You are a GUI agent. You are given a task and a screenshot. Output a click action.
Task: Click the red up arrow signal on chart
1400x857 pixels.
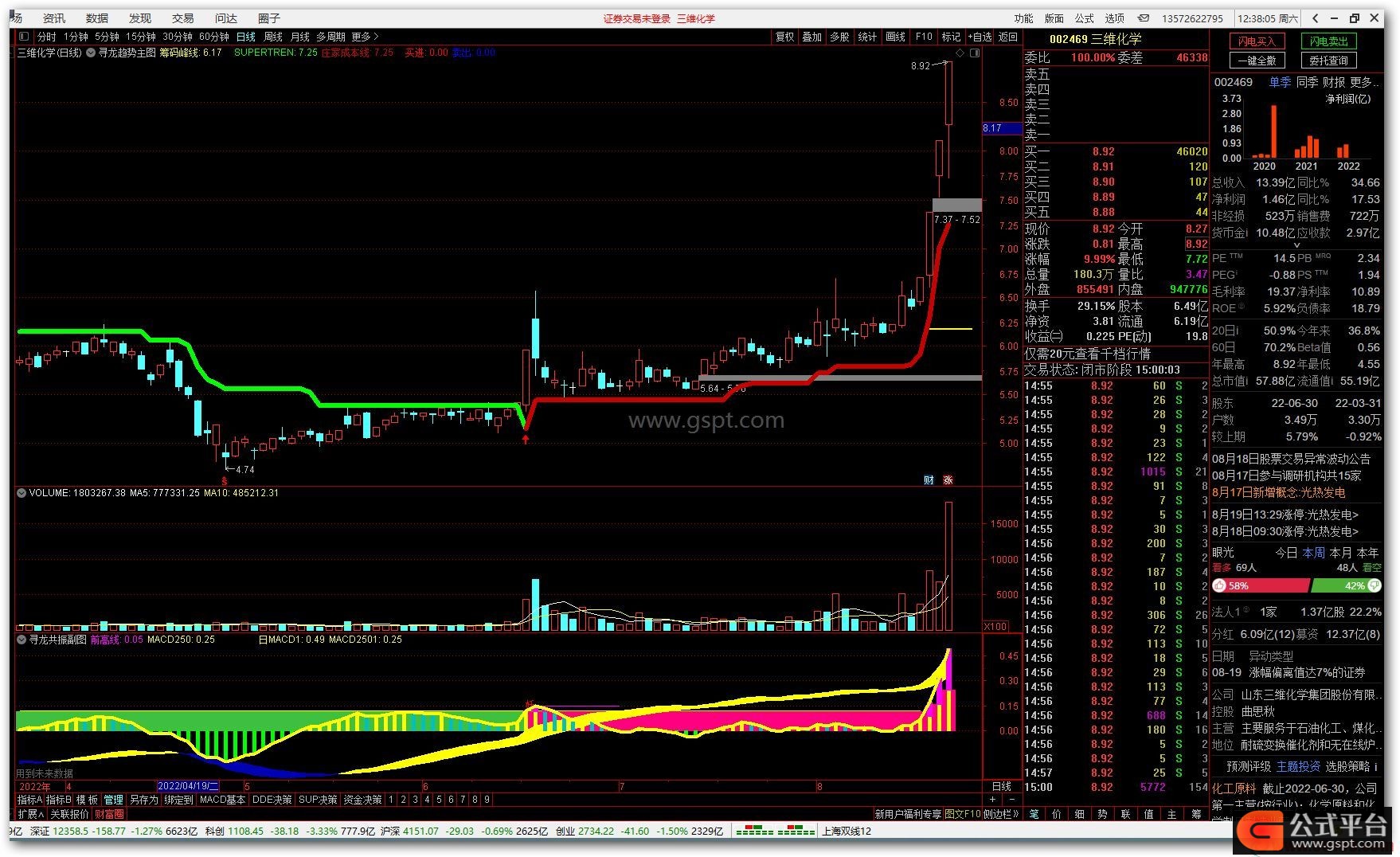(526, 438)
